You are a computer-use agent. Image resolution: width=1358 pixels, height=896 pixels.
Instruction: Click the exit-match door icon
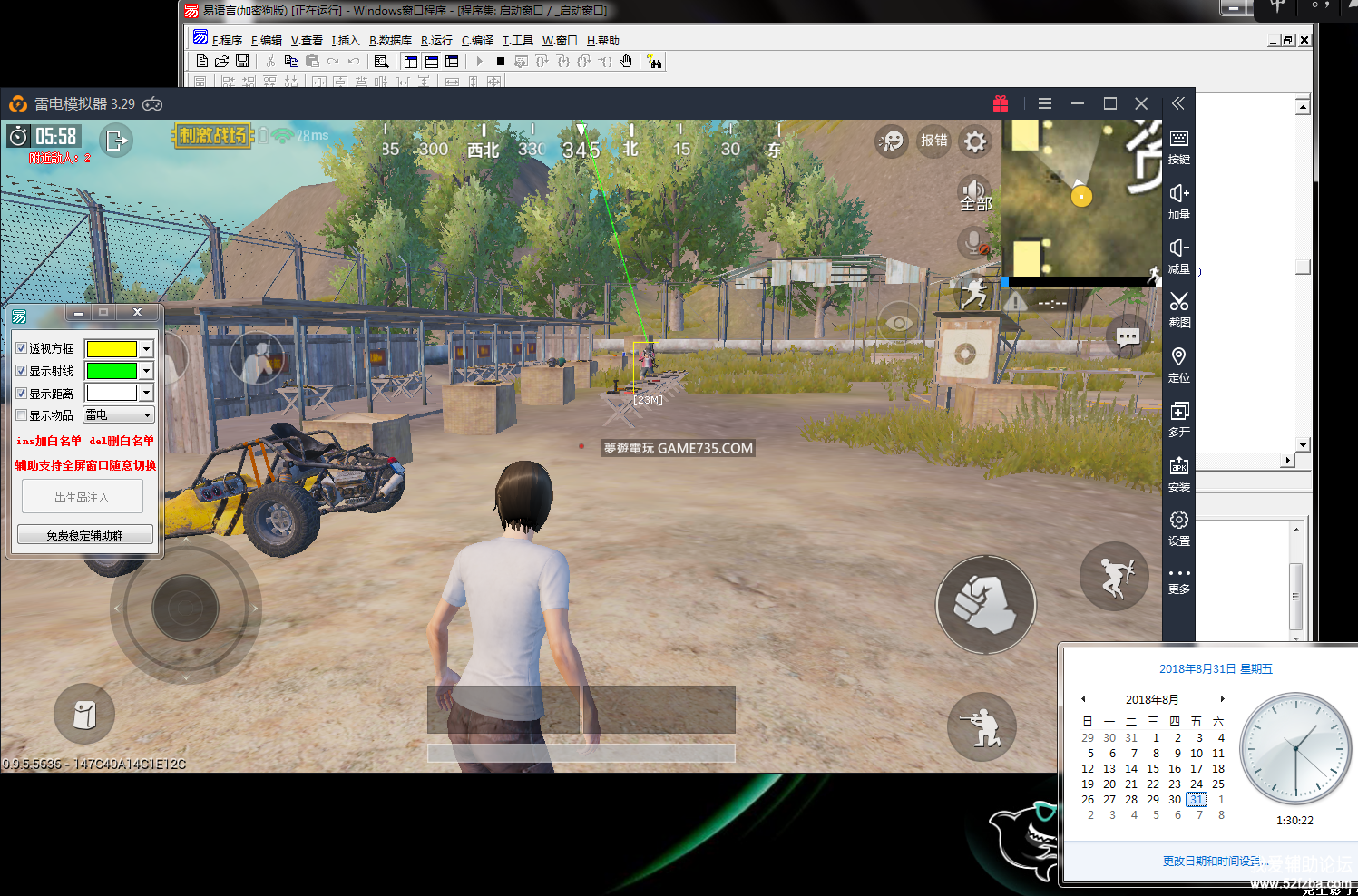(116, 141)
